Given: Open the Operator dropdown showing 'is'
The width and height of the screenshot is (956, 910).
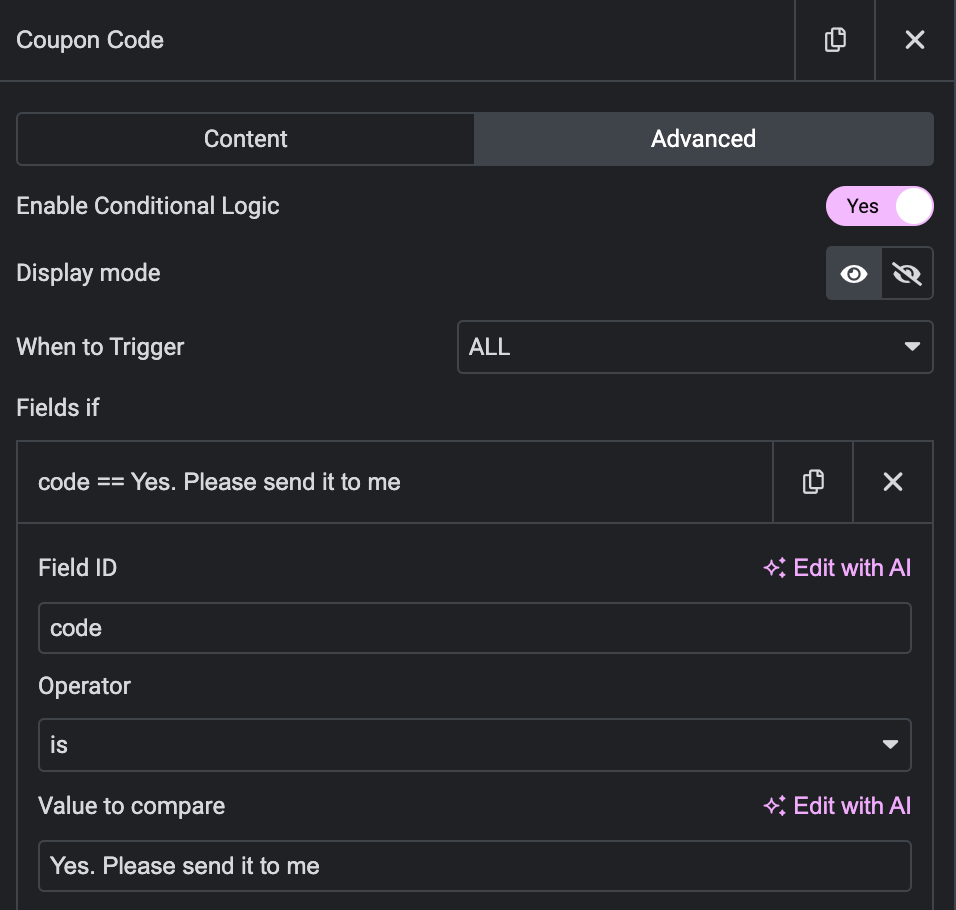Looking at the screenshot, I should pos(474,745).
